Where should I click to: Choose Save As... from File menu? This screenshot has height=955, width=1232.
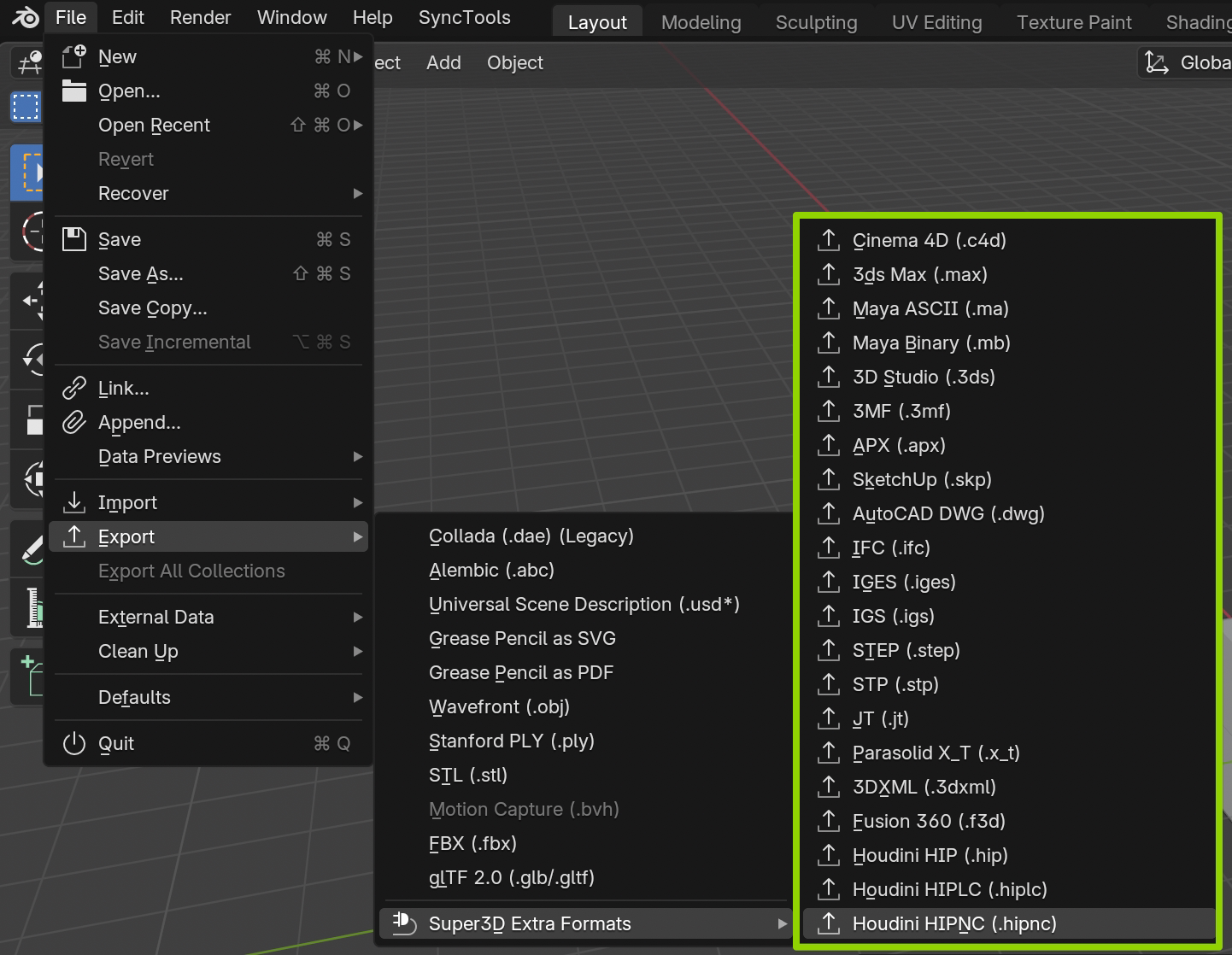[x=208, y=273]
